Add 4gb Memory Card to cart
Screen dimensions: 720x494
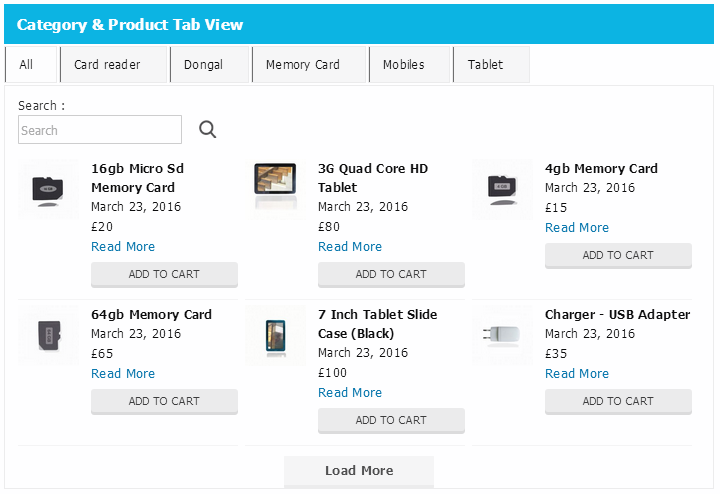click(618, 255)
